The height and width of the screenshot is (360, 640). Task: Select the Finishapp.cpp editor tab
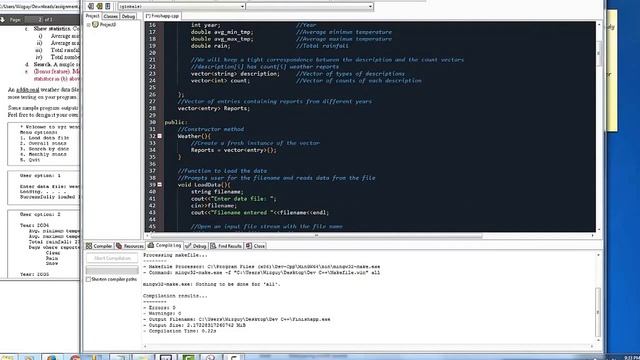click(162, 16)
